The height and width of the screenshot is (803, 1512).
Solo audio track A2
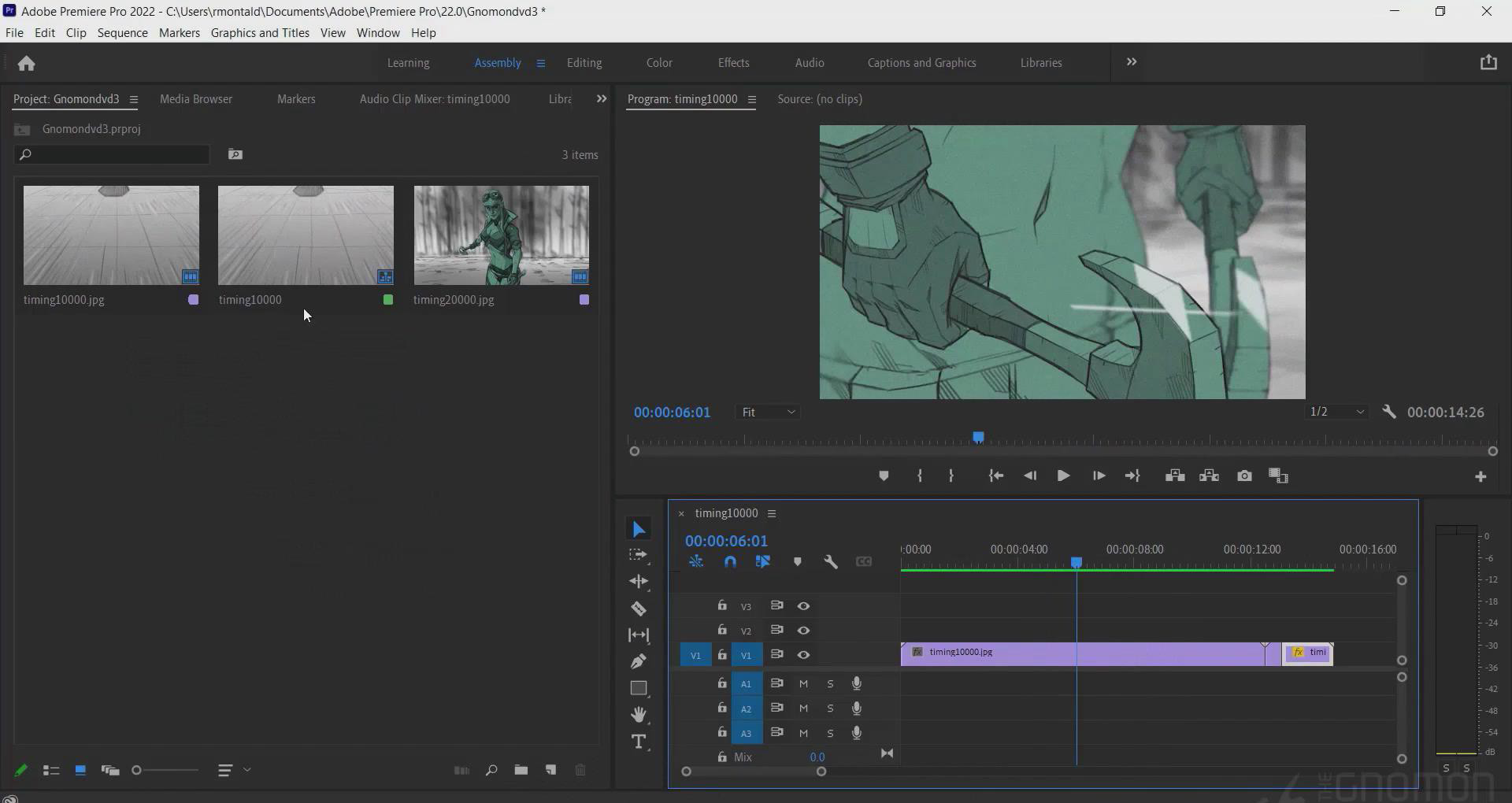pyautogui.click(x=830, y=708)
